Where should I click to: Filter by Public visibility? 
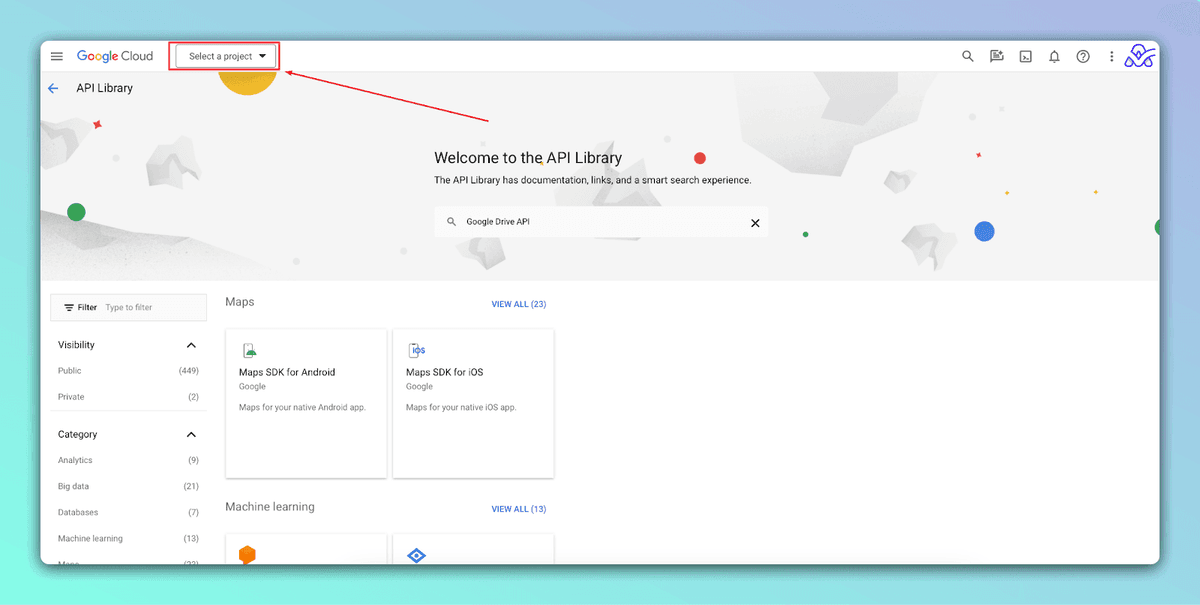pos(70,371)
